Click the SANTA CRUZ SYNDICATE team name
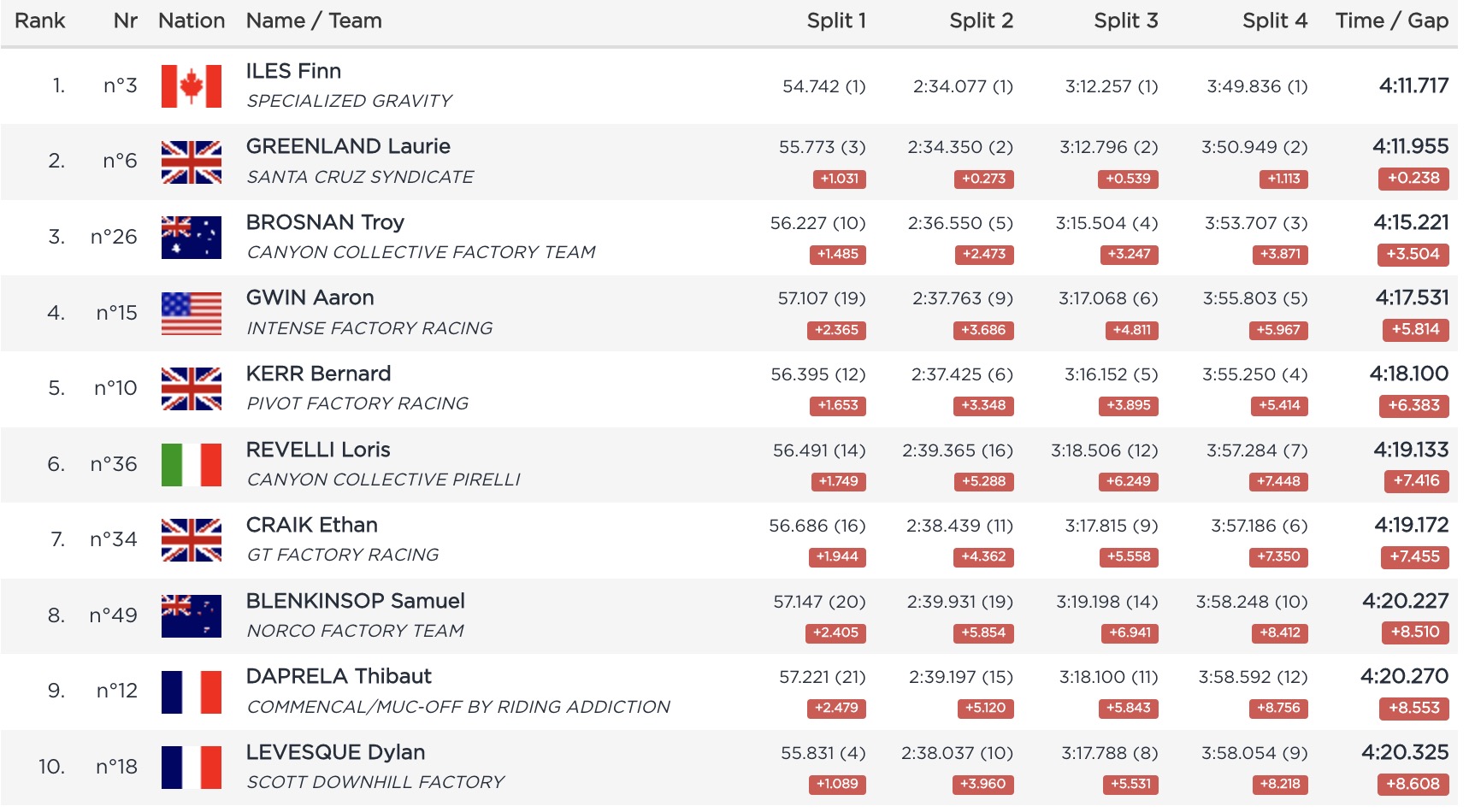The height and width of the screenshot is (812, 1469). point(360,177)
